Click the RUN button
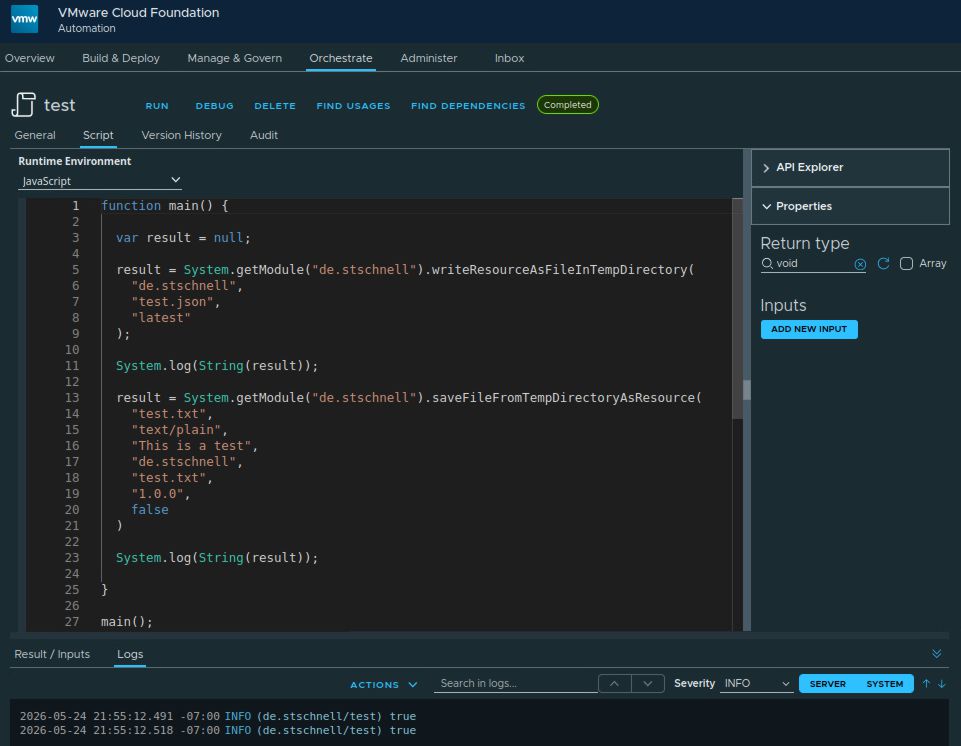The image size is (961, 746). (157, 105)
